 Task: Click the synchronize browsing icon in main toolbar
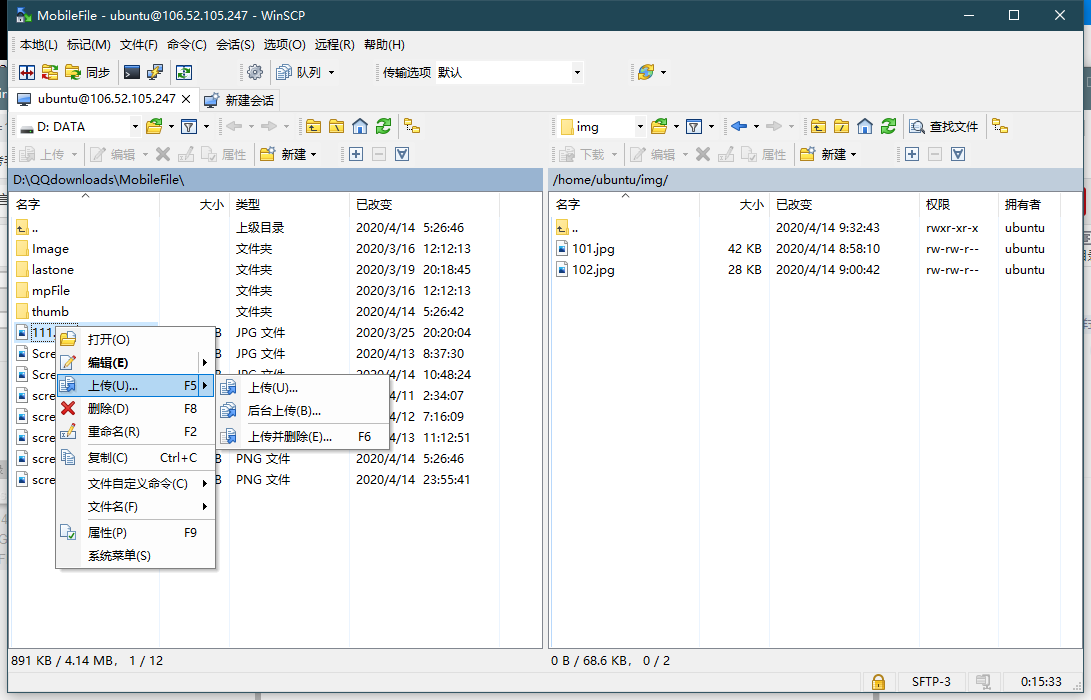pos(184,72)
